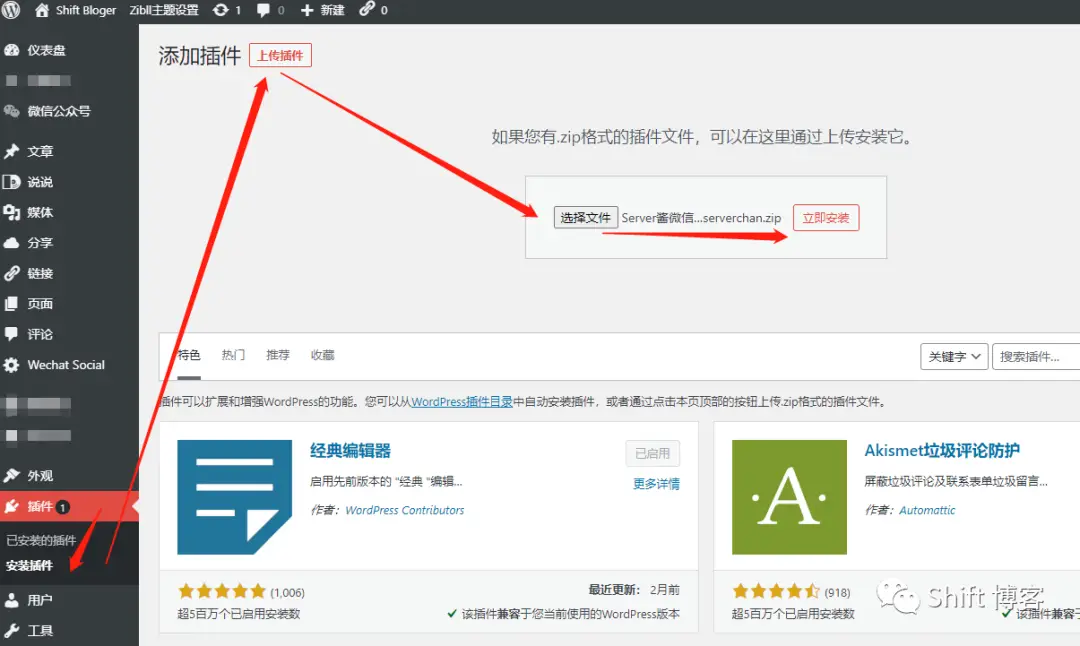Viewport: 1080px width, 646px height.
Task: Open Wechat Social settings via its gear icon
Action: [12, 364]
